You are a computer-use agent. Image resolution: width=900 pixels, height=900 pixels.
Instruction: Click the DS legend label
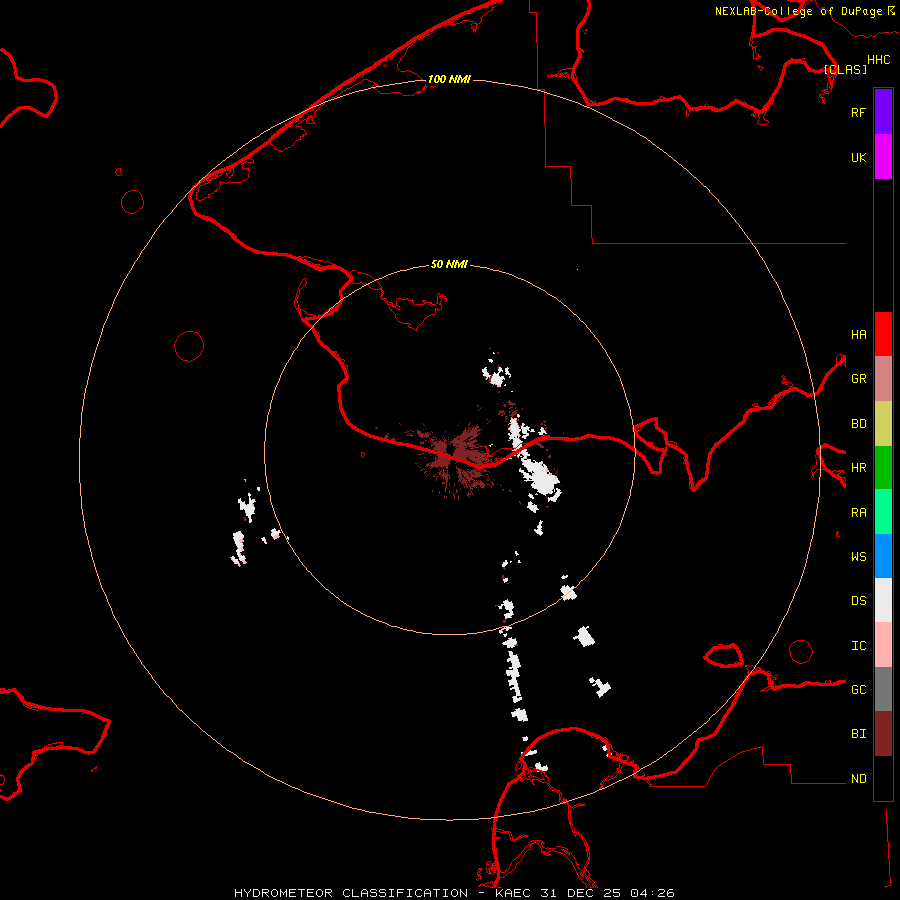pyautogui.click(x=858, y=601)
